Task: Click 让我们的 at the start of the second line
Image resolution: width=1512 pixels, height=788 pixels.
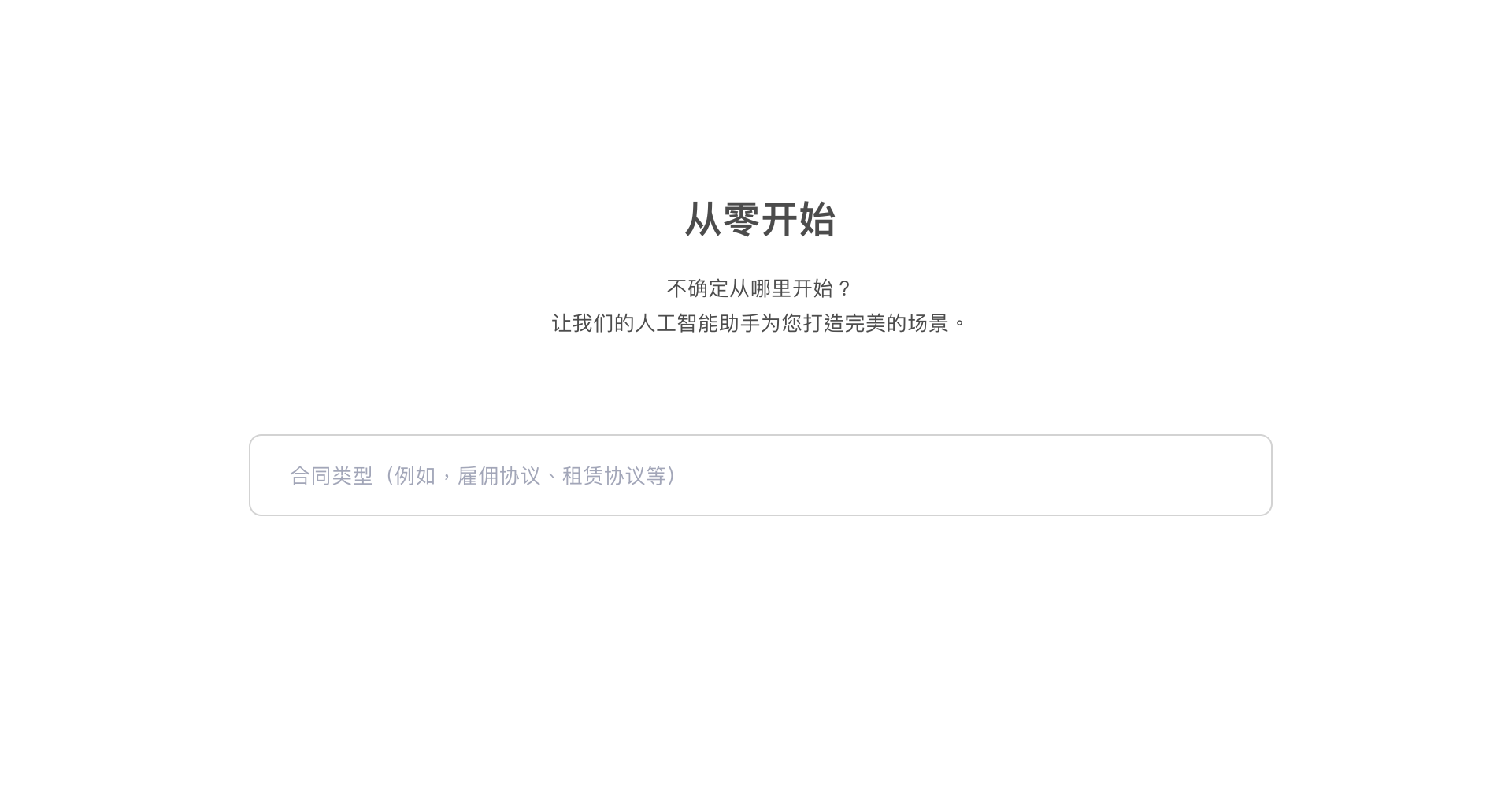Action: (x=593, y=323)
